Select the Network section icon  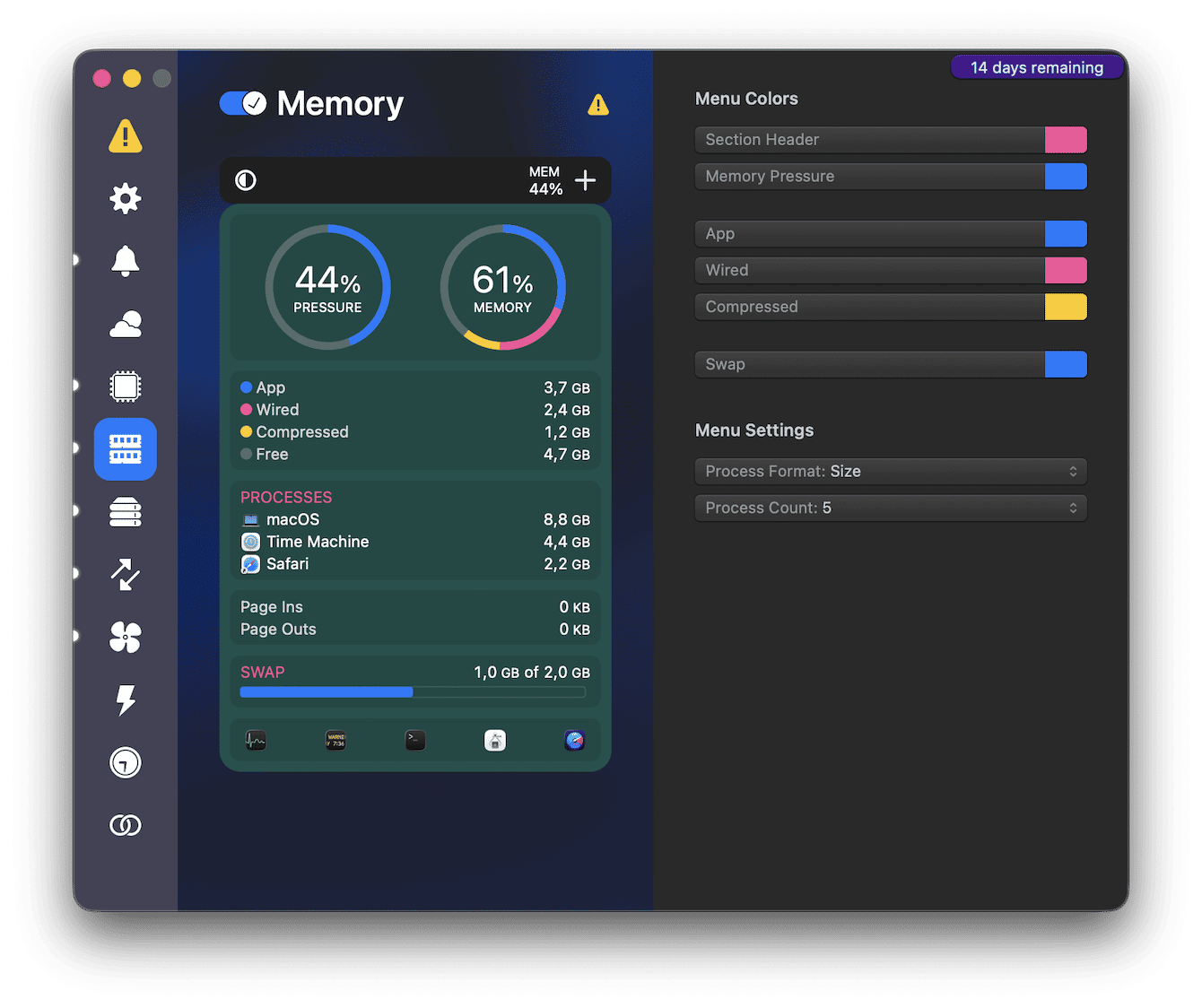(x=126, y=575)
